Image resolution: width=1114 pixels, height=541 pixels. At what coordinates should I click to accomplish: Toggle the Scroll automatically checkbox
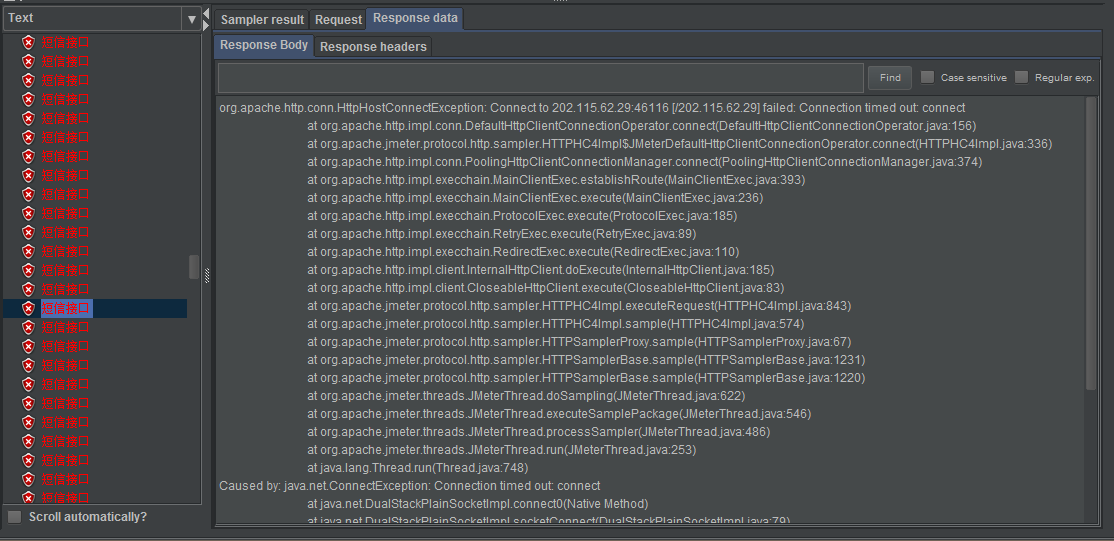15,517
